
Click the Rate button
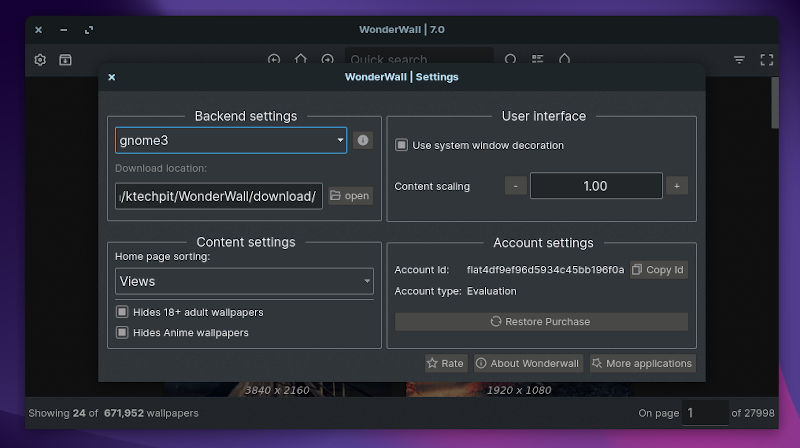446,363
